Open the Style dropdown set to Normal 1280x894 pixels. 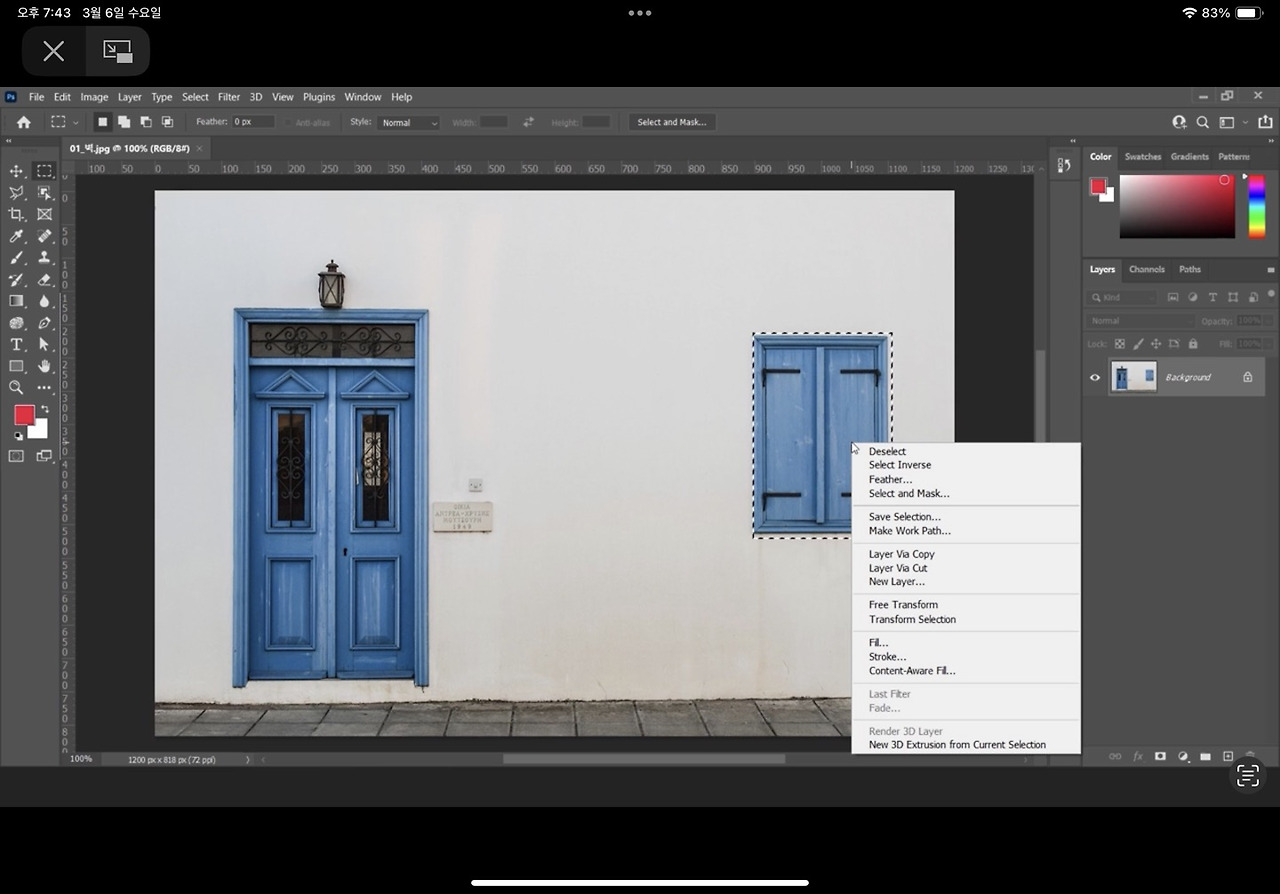tap(408, 123)
